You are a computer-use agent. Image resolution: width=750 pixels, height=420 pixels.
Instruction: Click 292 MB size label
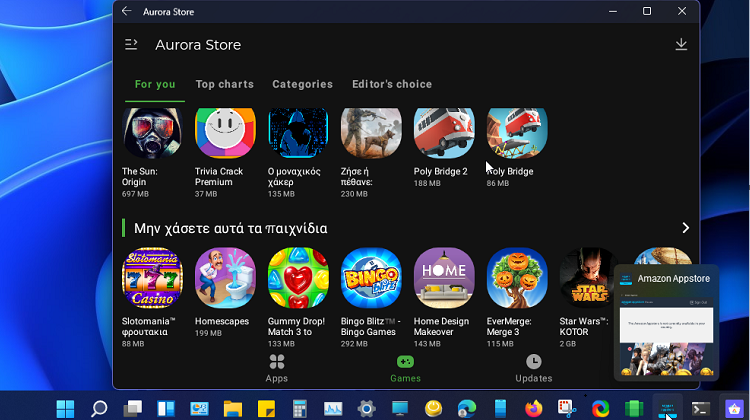(x=354, y=343)
